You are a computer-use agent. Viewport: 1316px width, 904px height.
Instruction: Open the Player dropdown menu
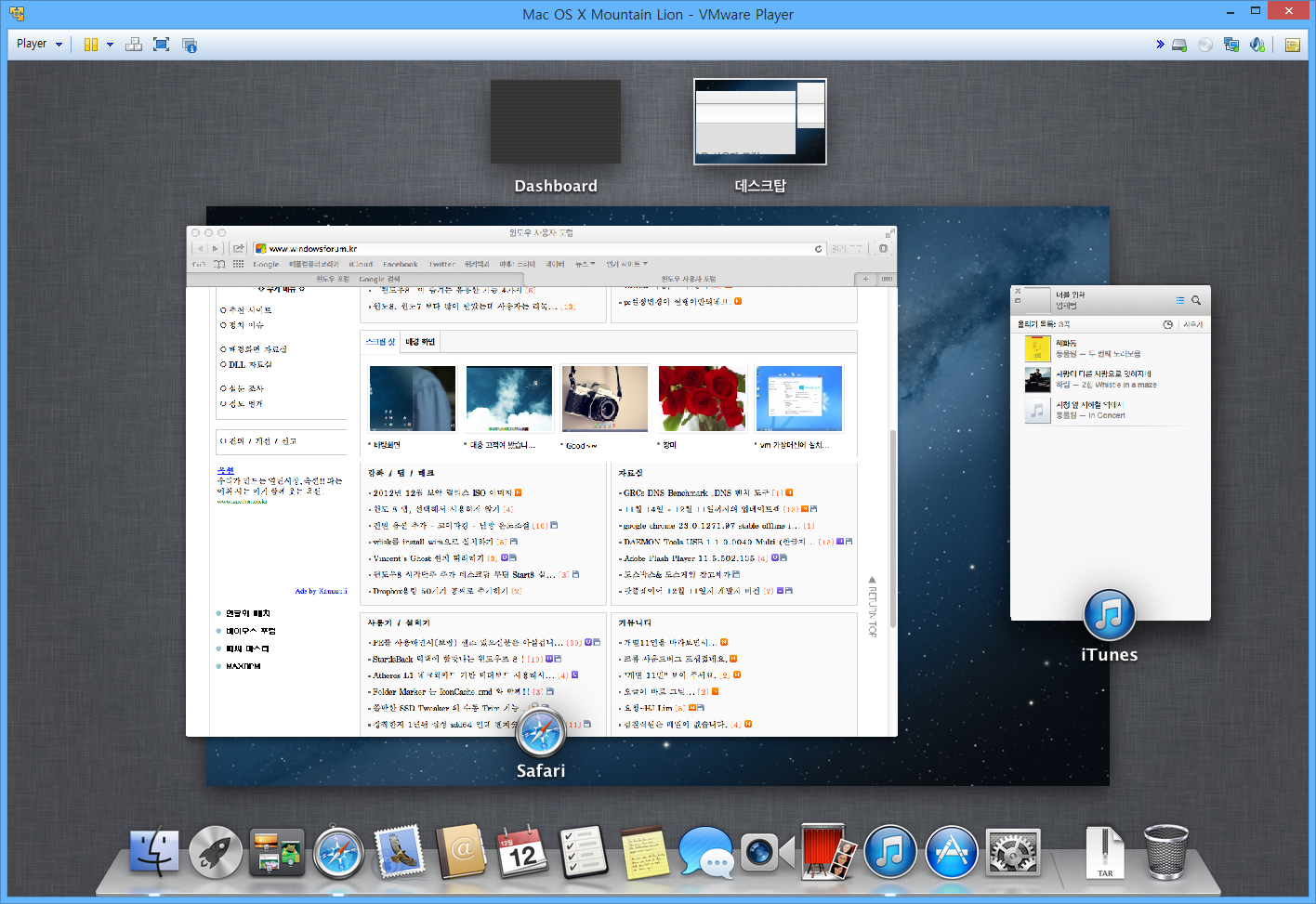pyautogui.click(x=39, y=44)
